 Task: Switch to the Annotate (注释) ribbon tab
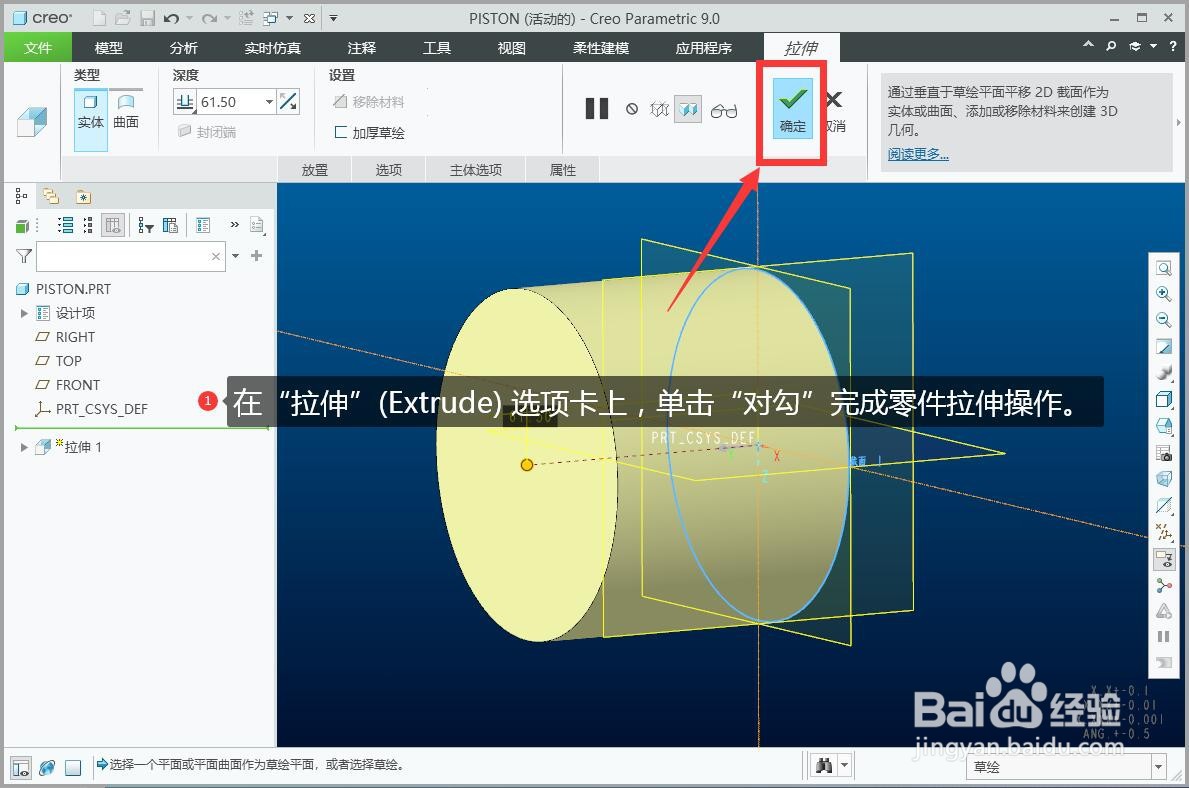click(362, 48)
